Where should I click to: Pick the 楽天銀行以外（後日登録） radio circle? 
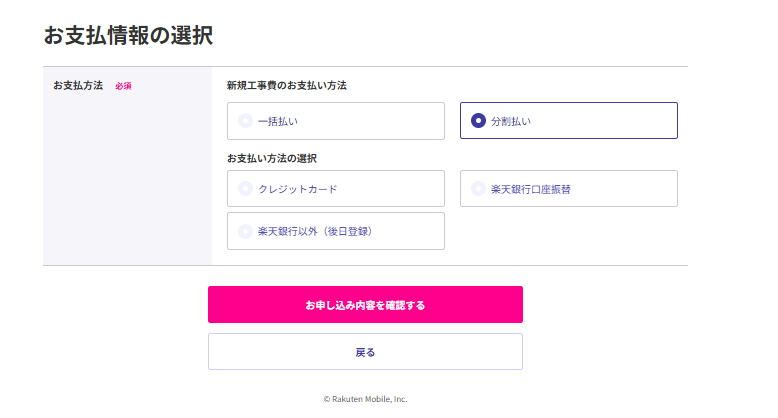[245, 231]
